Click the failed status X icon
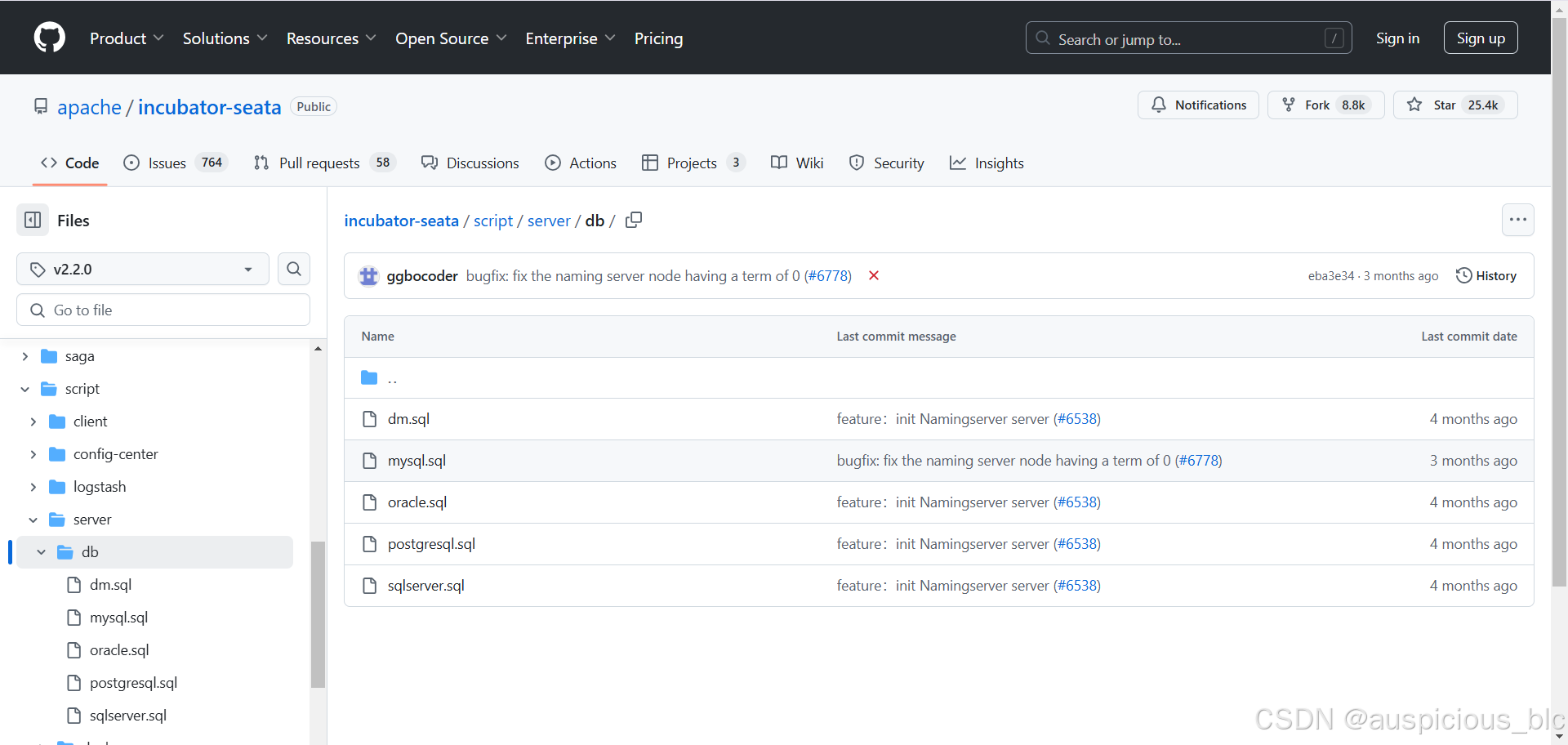1568x745 pixels. pyautogui.click(x=874, y=275)
